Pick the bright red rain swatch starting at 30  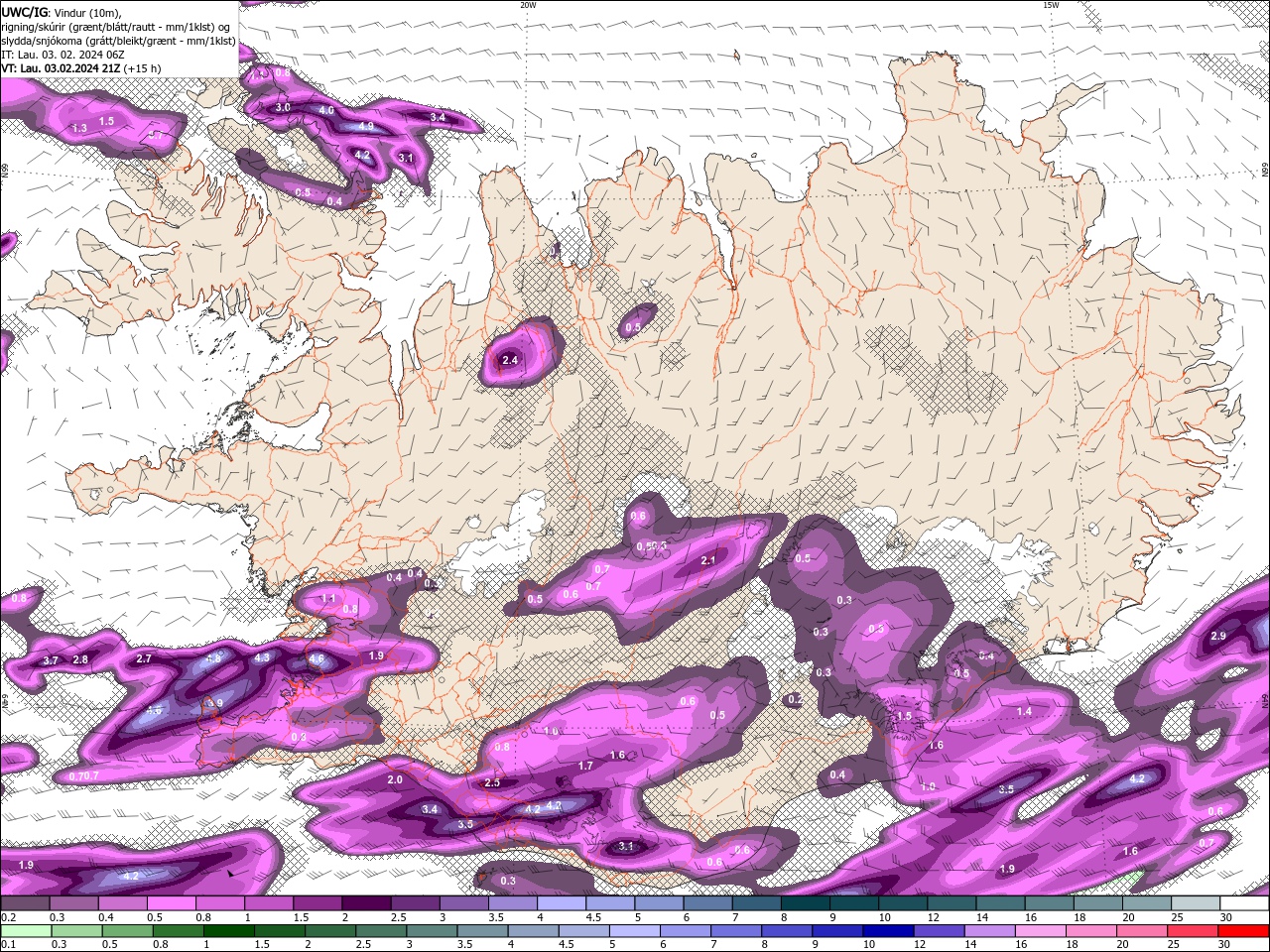pos(1244,931)
